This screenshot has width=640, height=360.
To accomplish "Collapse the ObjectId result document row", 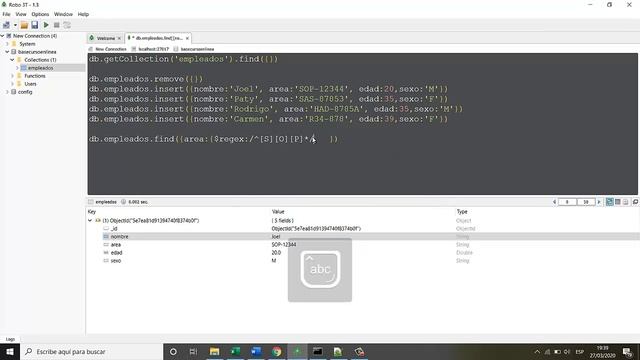I will coord(90,220).
